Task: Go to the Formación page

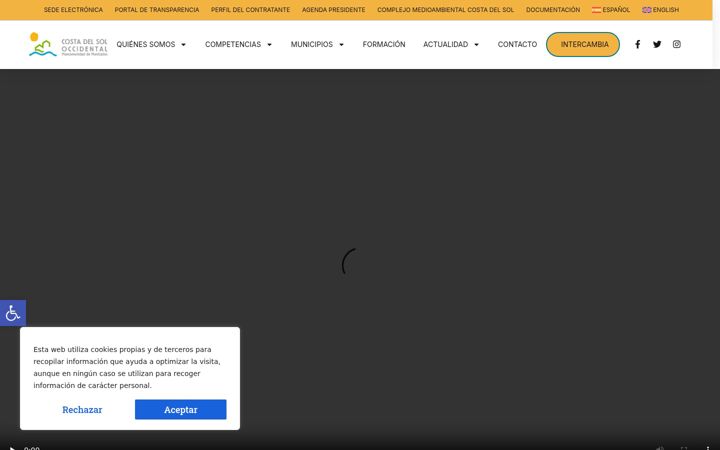Action: [384, 44]
